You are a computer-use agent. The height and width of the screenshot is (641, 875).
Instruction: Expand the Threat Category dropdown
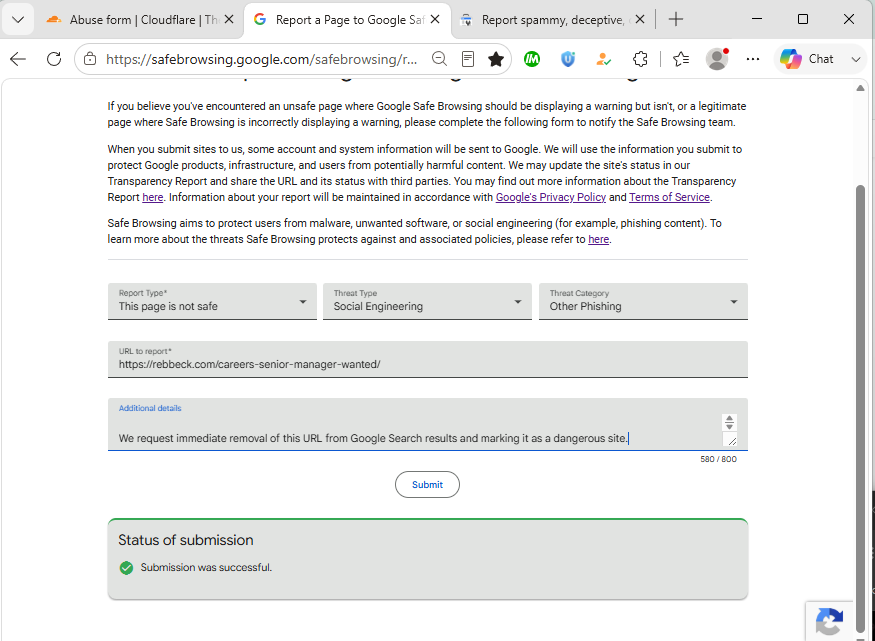643,301
